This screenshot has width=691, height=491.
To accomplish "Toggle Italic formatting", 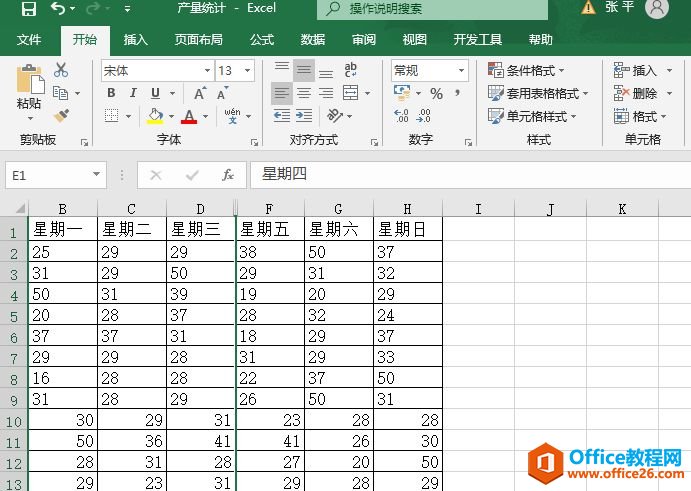I will 133,93.
